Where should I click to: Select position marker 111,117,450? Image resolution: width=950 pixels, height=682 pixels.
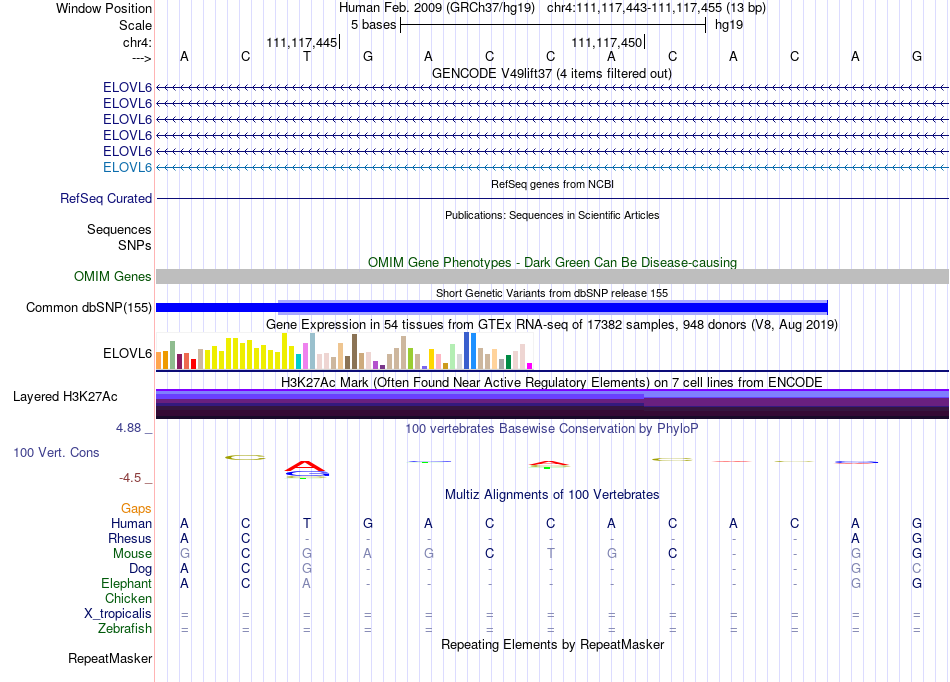(606, 42)
